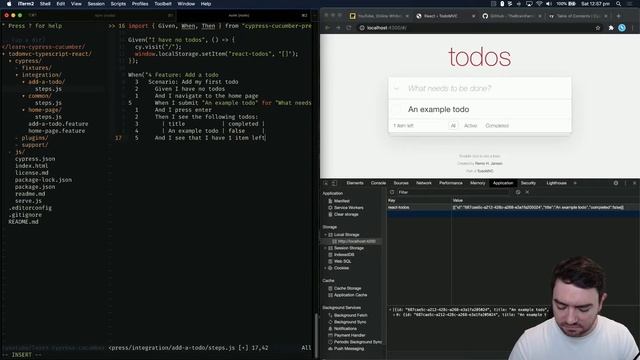Toggle all todos with the chevron
Viewport: 640px width, 360px height.
click(x=396, y=88)
